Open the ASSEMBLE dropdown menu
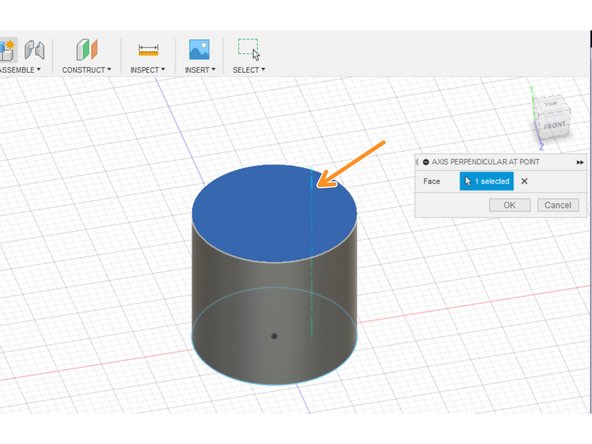592x444 pixels. pos(20,70)
